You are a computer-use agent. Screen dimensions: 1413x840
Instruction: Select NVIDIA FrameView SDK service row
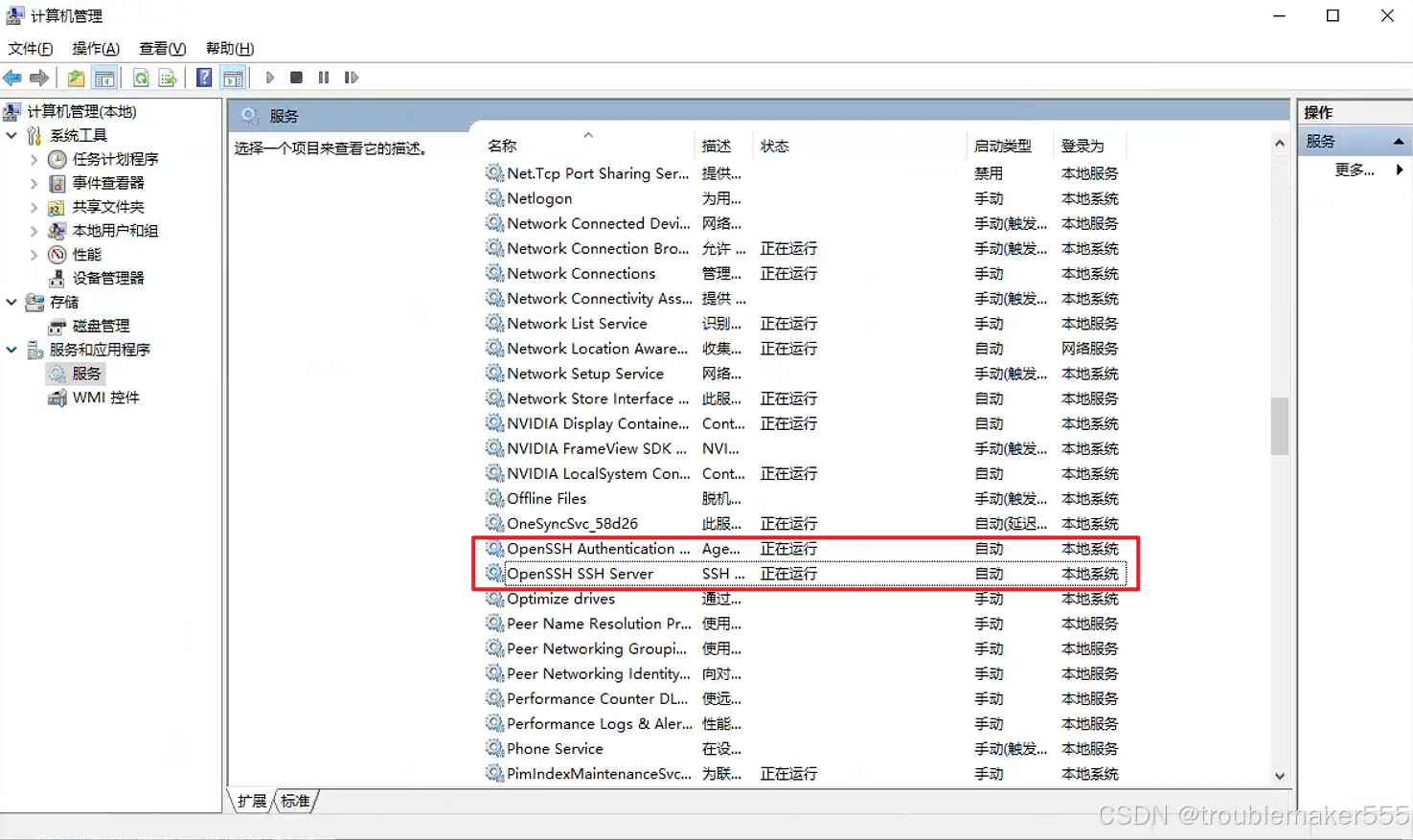coord(805,448)
